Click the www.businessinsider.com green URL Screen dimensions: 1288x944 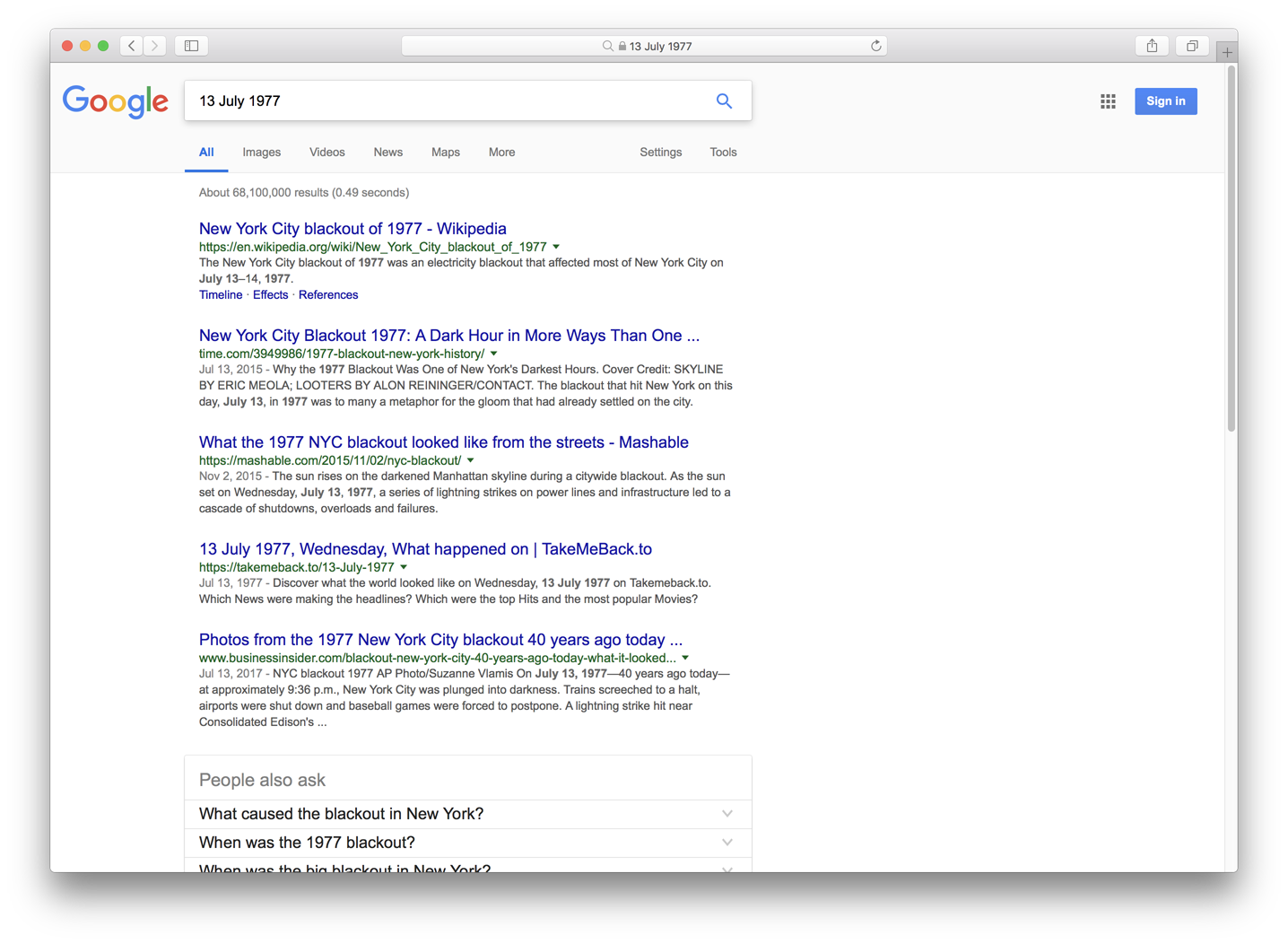click(x=438, y=658)
